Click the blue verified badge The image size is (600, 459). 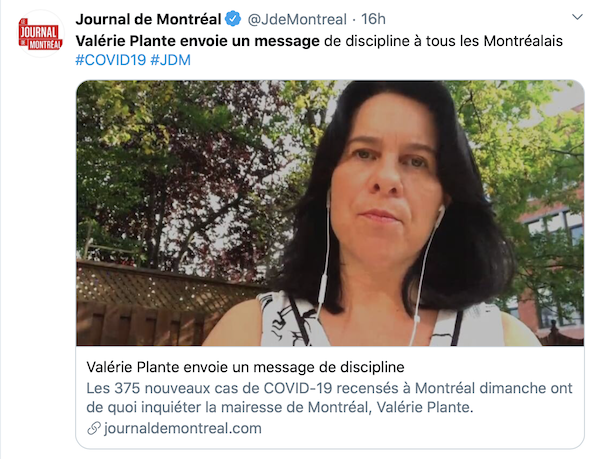pyautogui.click(x=233, y=19)
